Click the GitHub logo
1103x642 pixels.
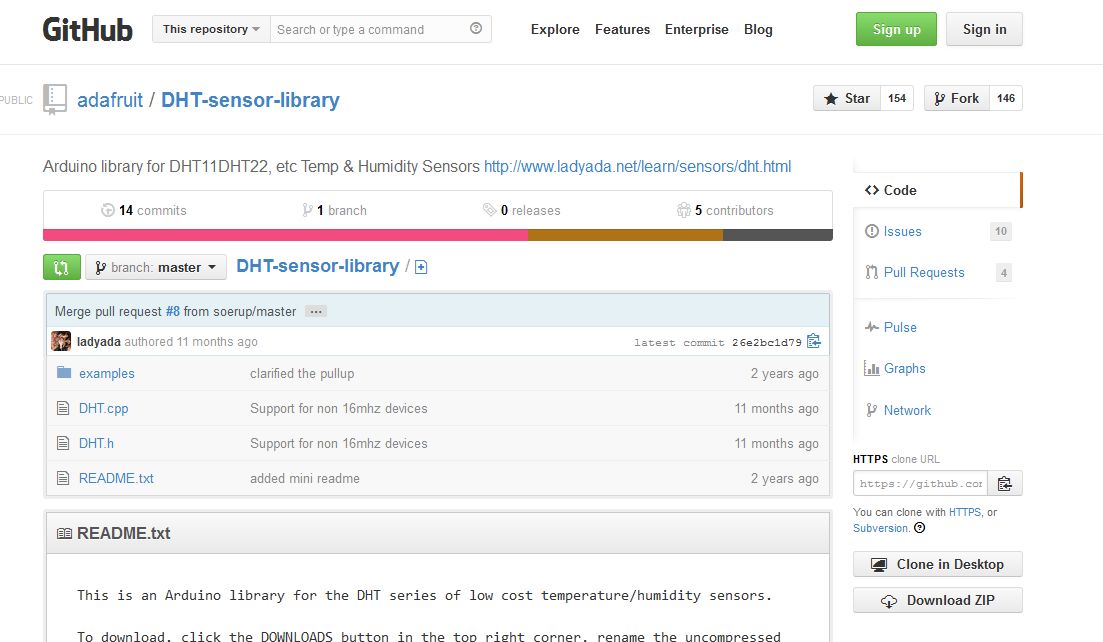(86, 30)
